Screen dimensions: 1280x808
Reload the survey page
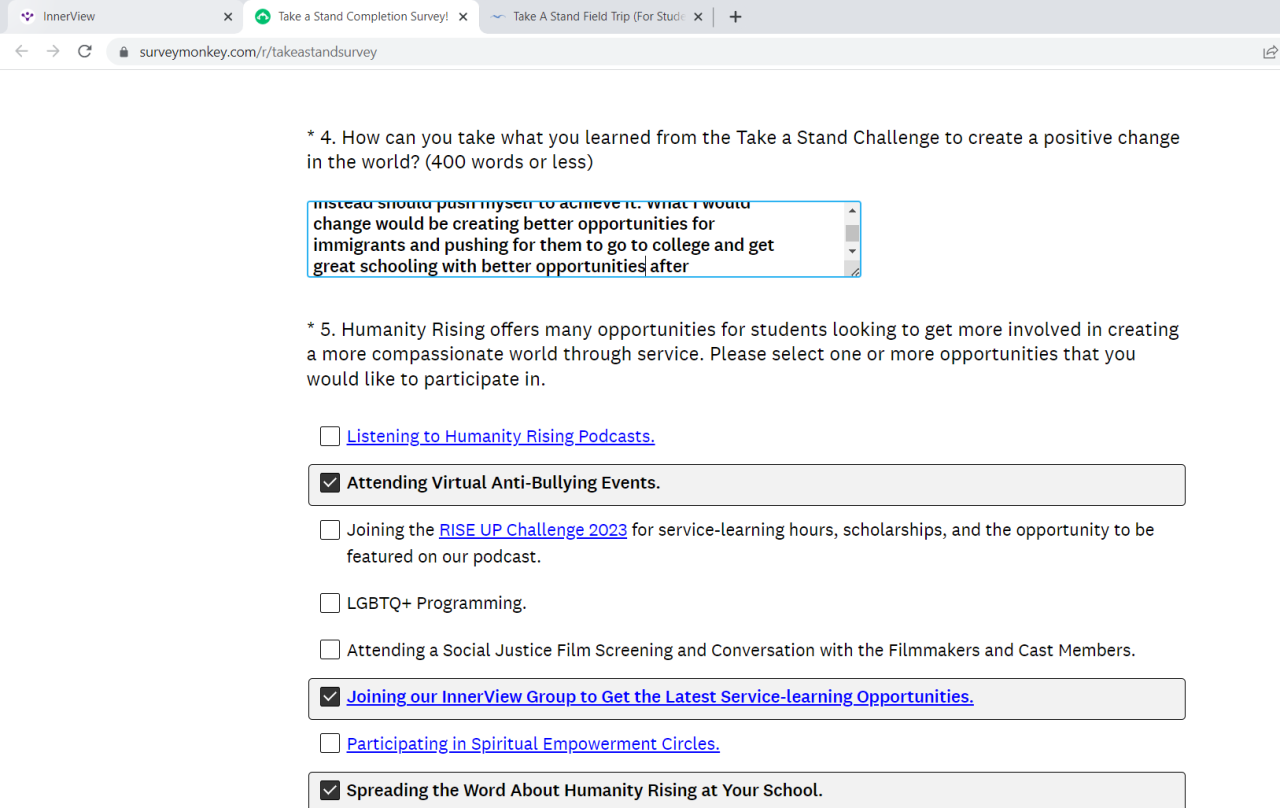[85, 52]
